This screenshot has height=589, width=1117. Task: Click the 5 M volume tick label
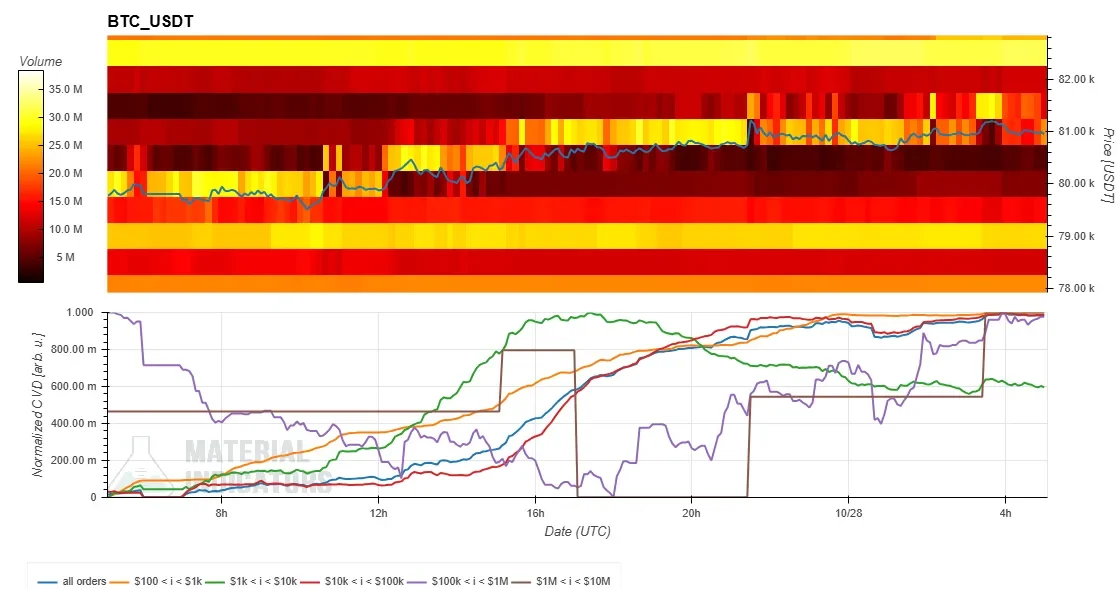(x=66, y=257)
